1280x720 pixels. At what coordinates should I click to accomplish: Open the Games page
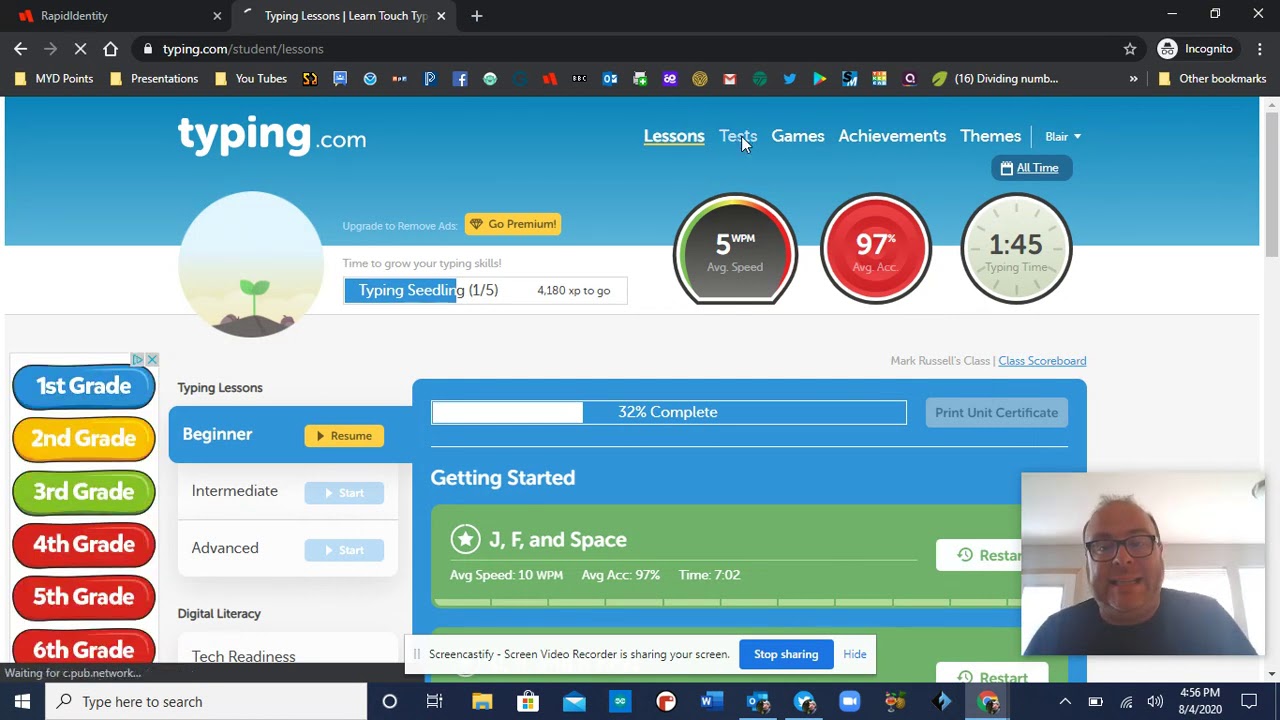point(798,136)
